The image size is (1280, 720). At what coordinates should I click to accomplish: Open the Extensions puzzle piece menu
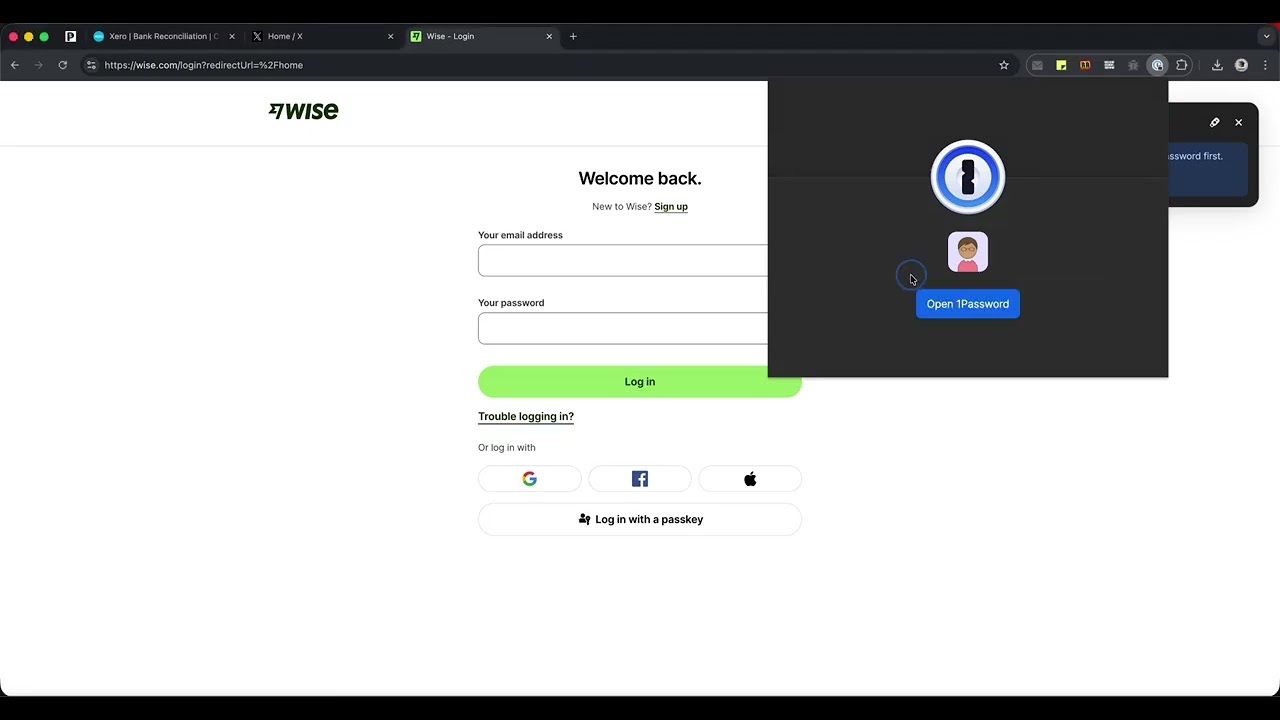[x=1182, y=65]
